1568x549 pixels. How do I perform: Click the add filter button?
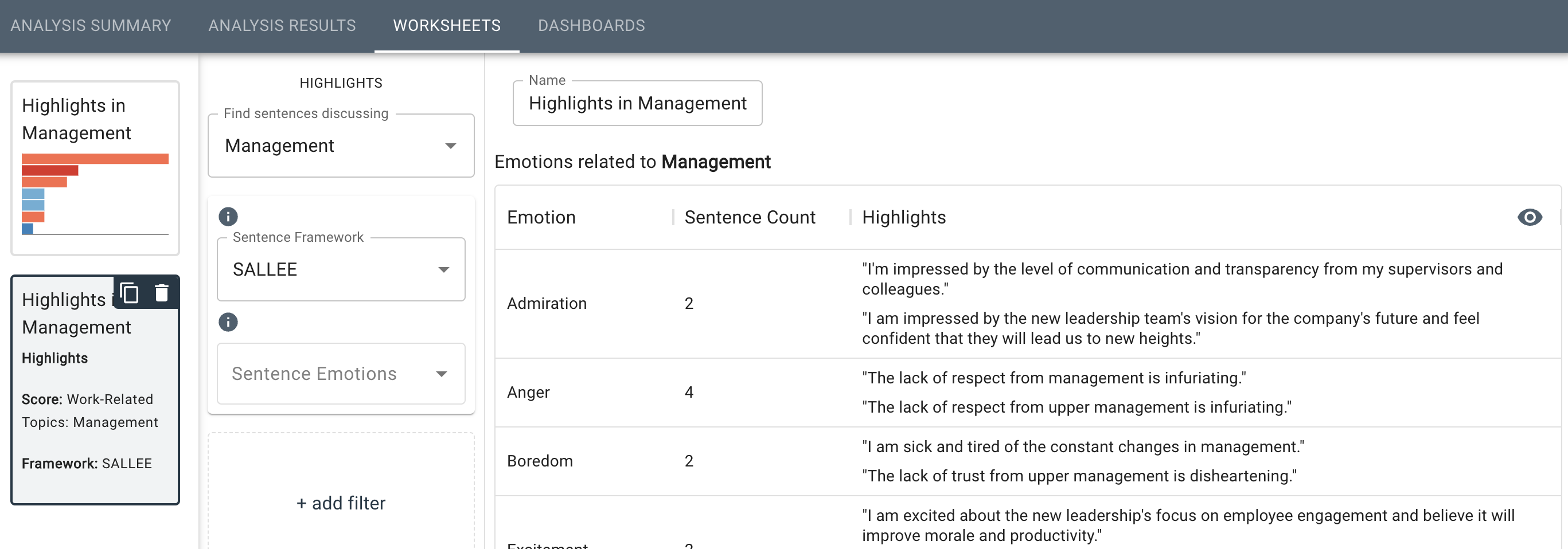[341, 503]
